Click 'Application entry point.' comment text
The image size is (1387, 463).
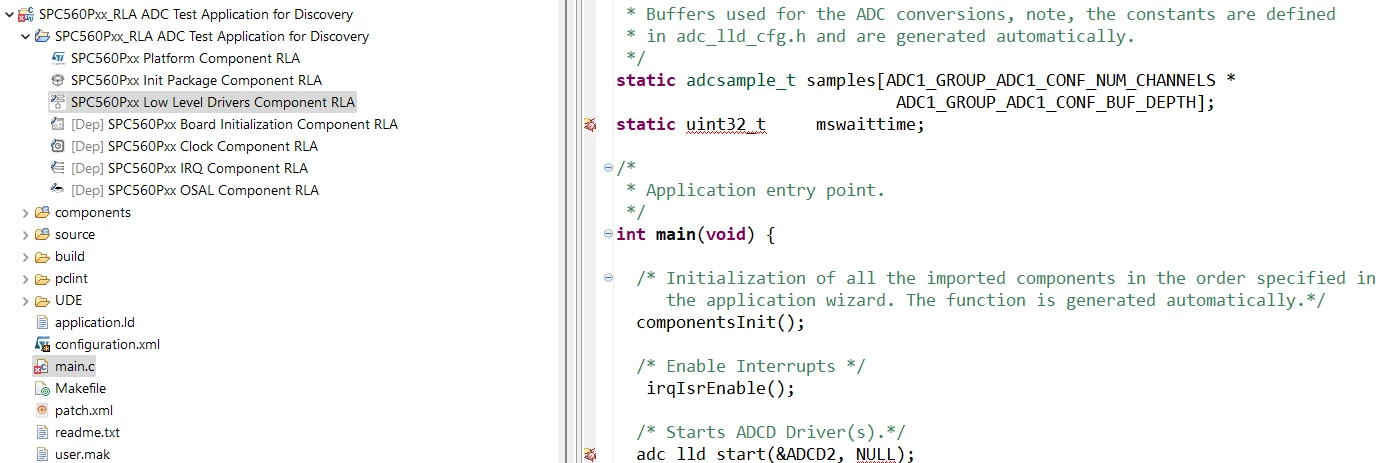(765, 190)
